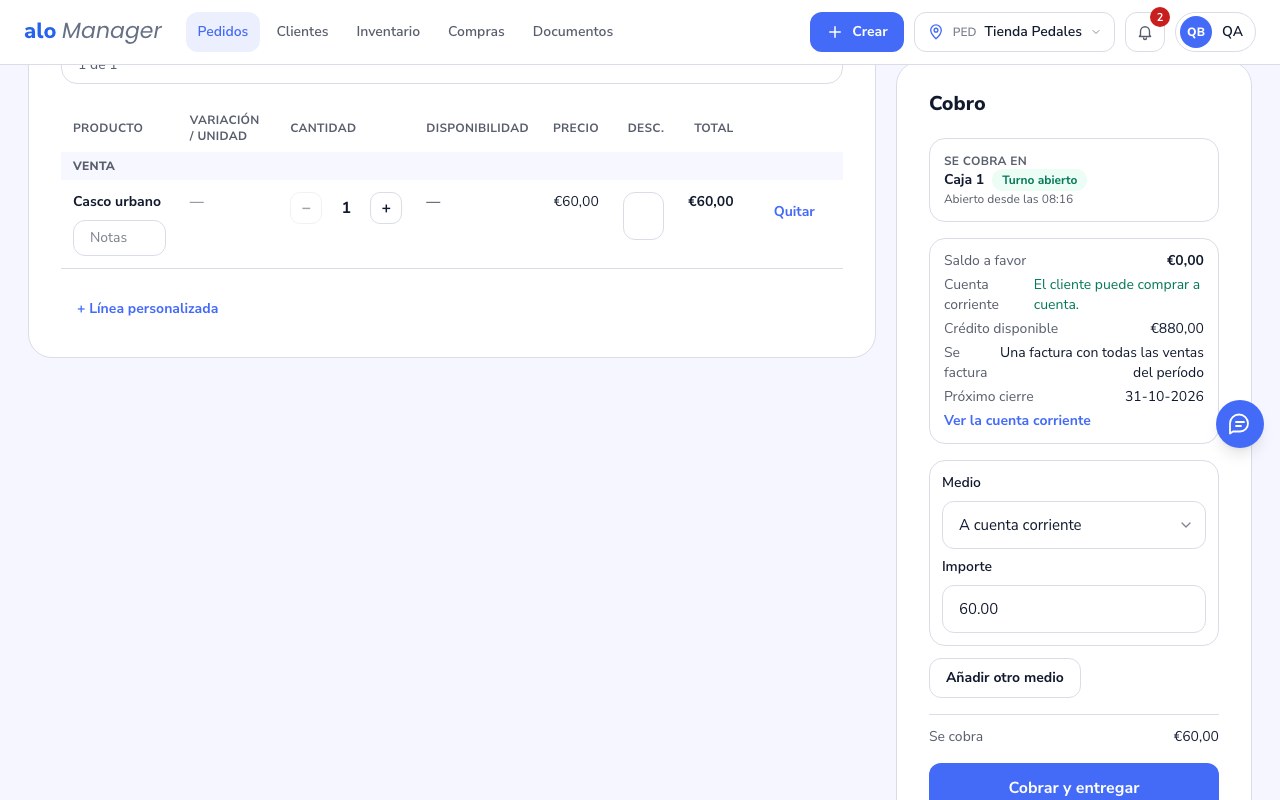Click the Turno abierto status badge

pyautogui.click(x=1040, y=180)
